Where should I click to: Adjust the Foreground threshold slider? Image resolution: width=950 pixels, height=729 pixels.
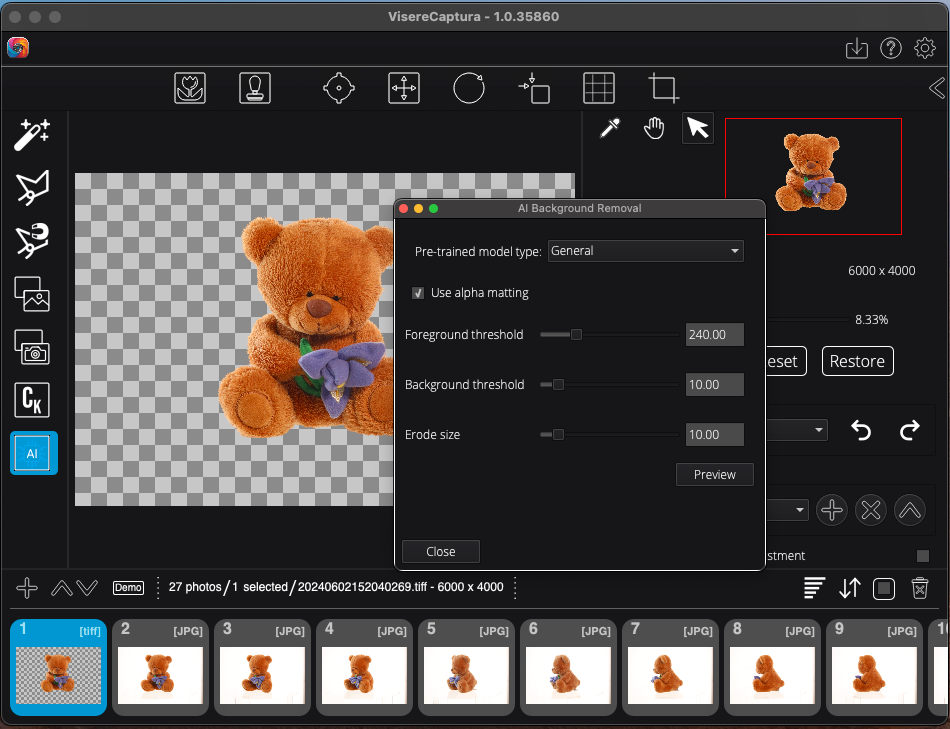click(x=576, y=335)
